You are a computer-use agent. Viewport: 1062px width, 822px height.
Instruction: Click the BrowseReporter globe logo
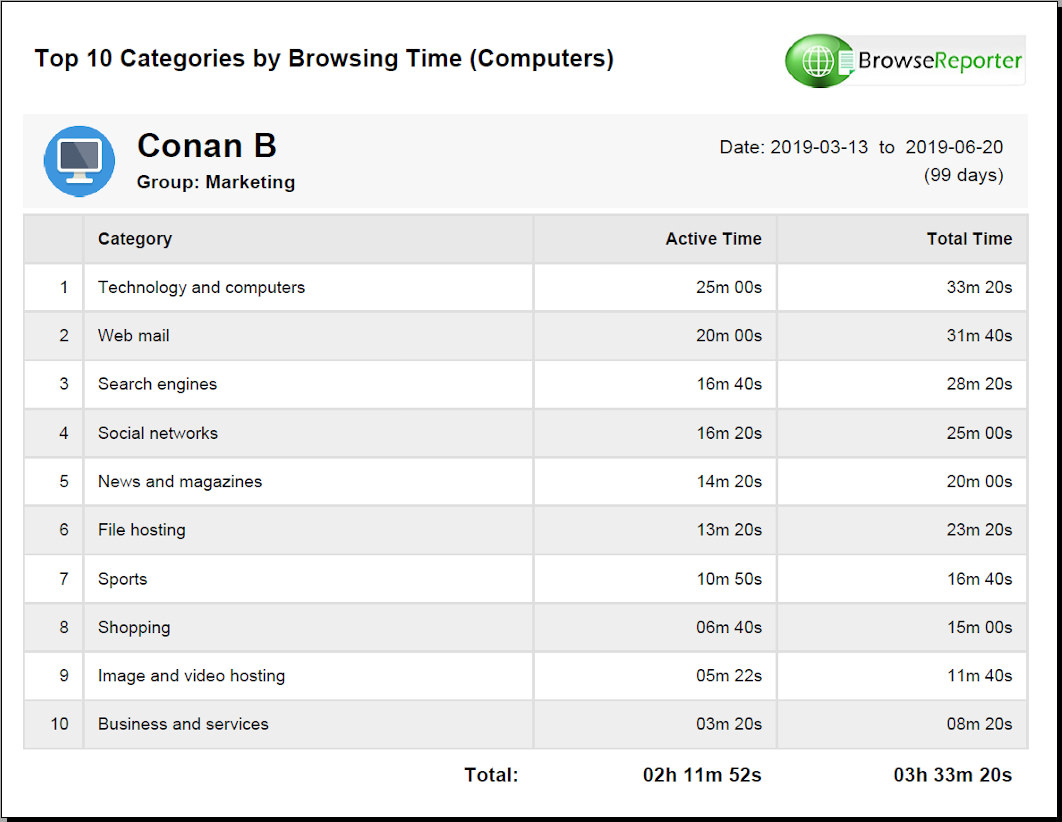[819, 61]
